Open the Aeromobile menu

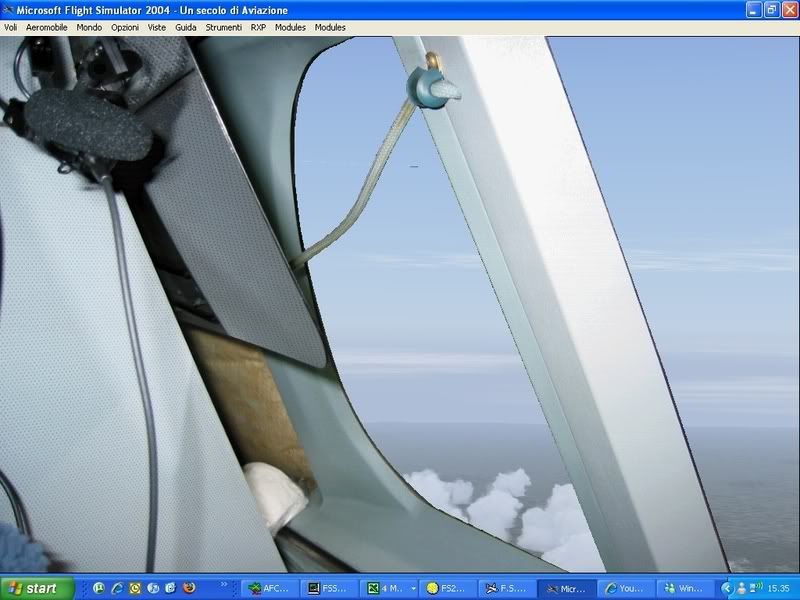tap(46, 28)
